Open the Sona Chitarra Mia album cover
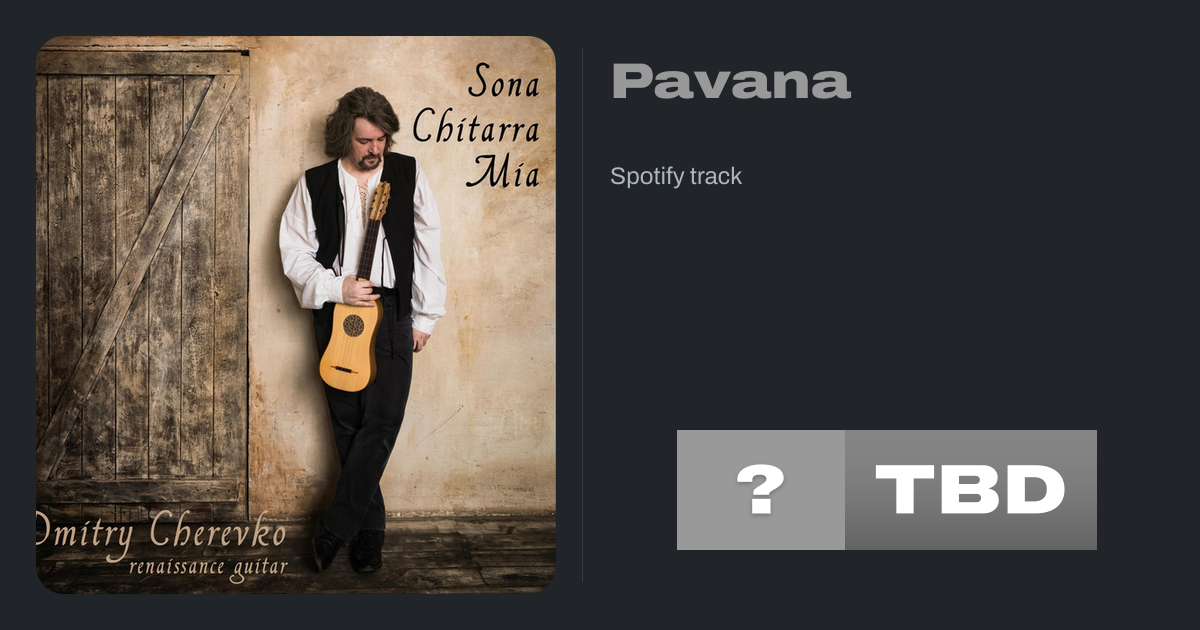1200x630 pixels. pos(296,315)
